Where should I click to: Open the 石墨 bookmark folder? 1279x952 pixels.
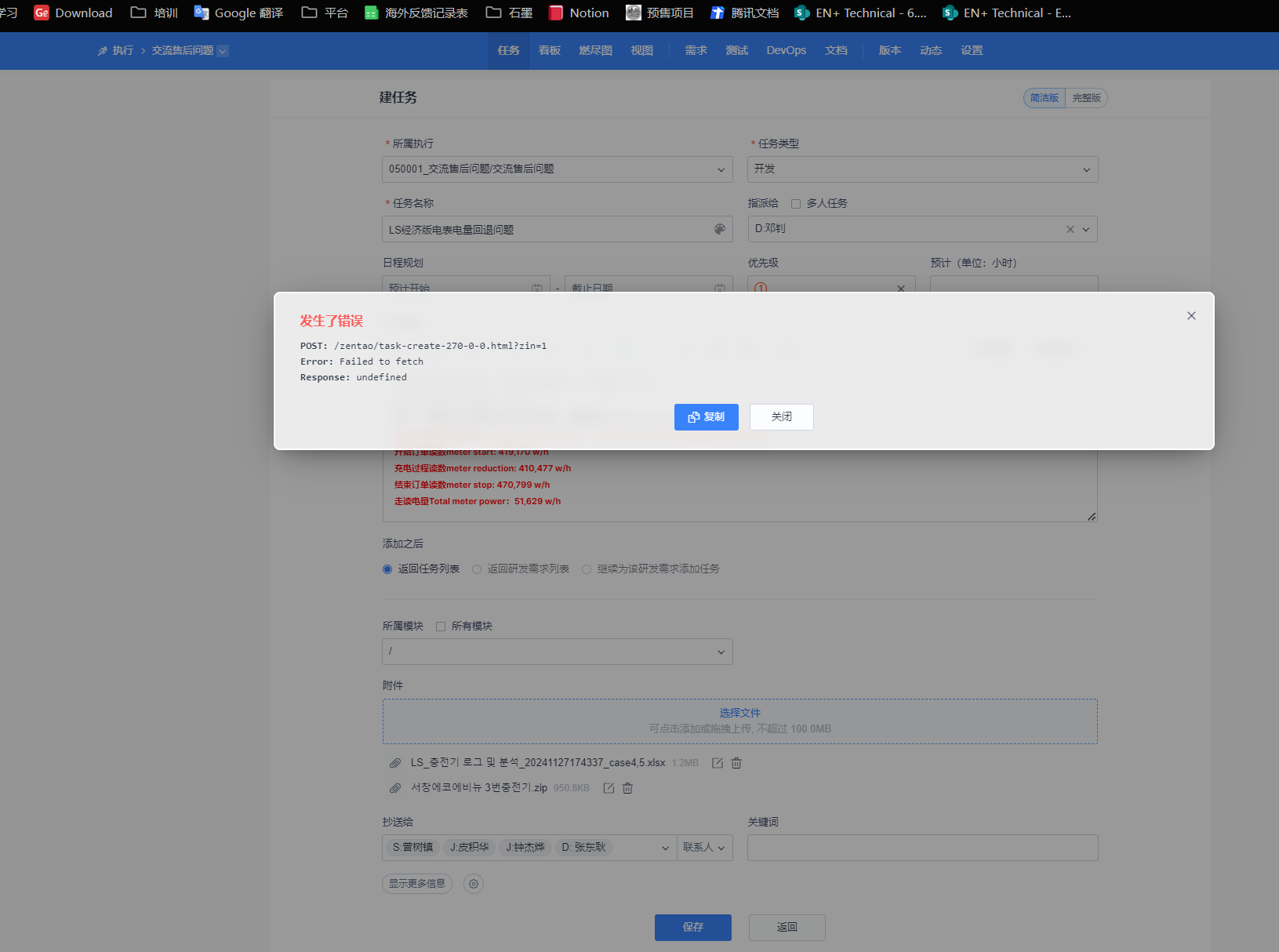509,13
